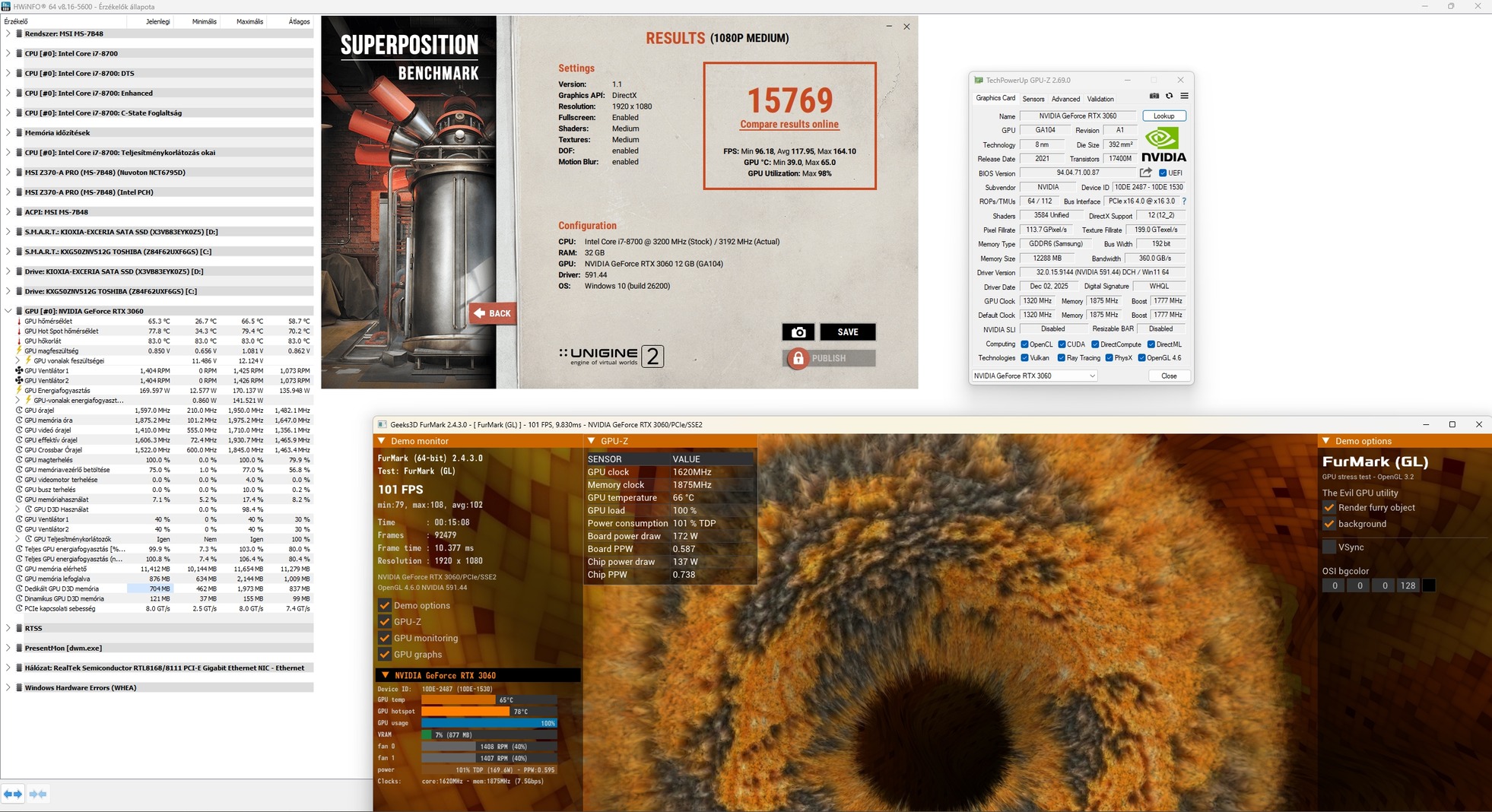
Task: Click the SAVE button in Superposition results
Action: (847, 332)
